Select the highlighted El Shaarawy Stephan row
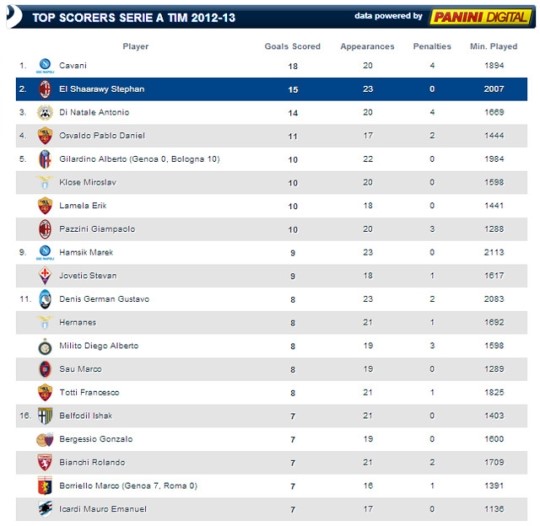540x526 pixels. point(271,89)
